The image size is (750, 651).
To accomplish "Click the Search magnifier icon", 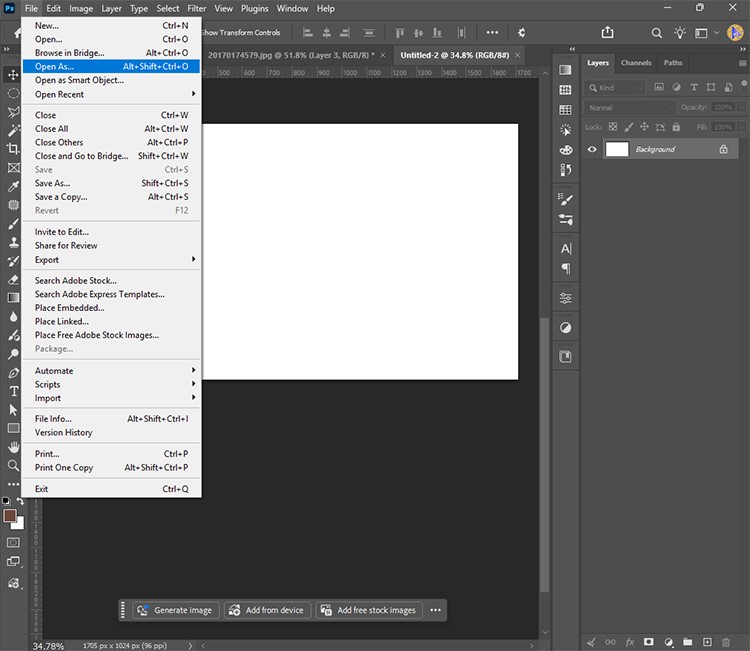I will (657, 33).
